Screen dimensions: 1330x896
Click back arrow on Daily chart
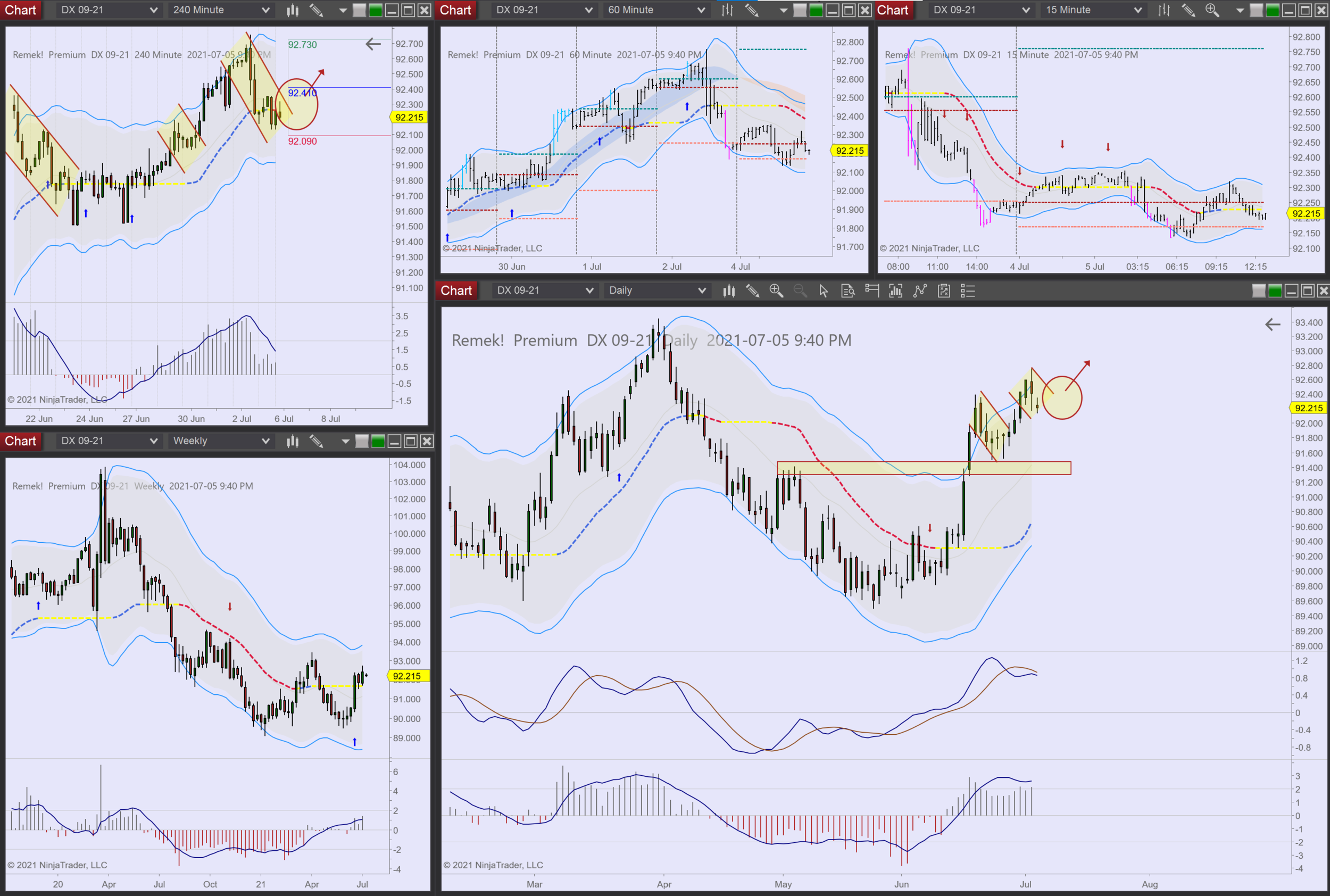pos(1273,325)
